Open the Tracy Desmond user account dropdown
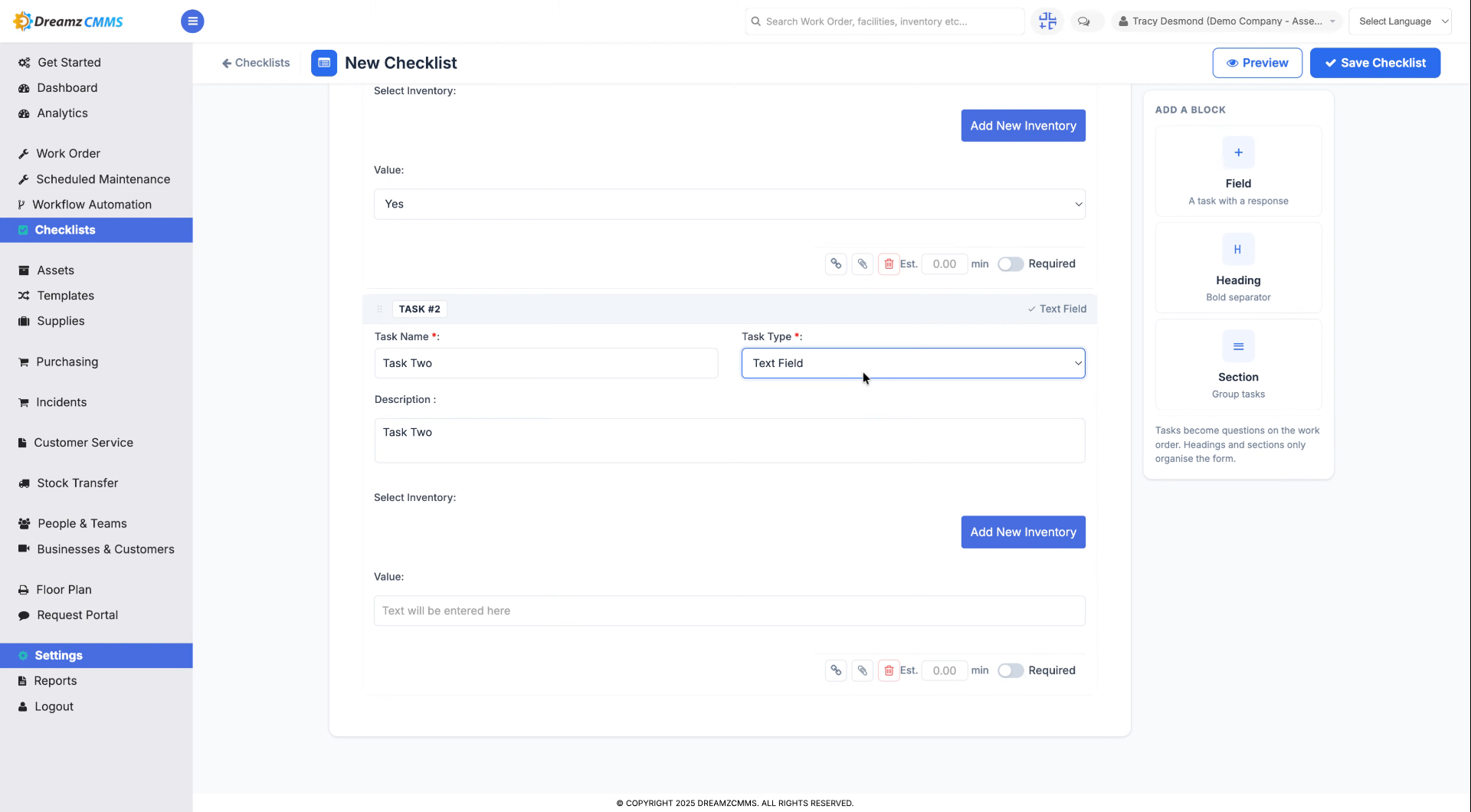Viewport: 1471px width, 812px height. tap(1226, 21)
